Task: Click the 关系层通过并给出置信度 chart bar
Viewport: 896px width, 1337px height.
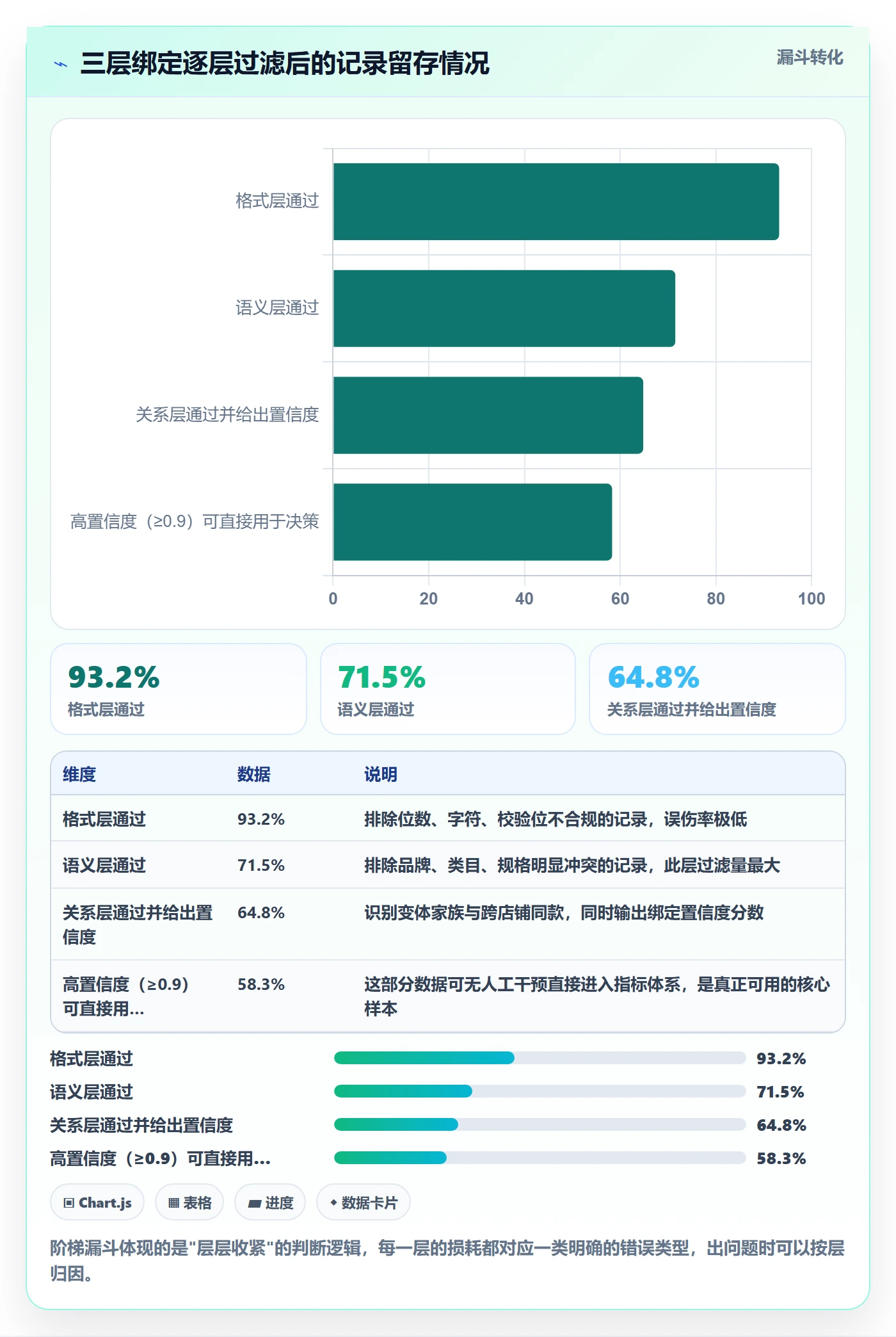Action: point(488,416)
